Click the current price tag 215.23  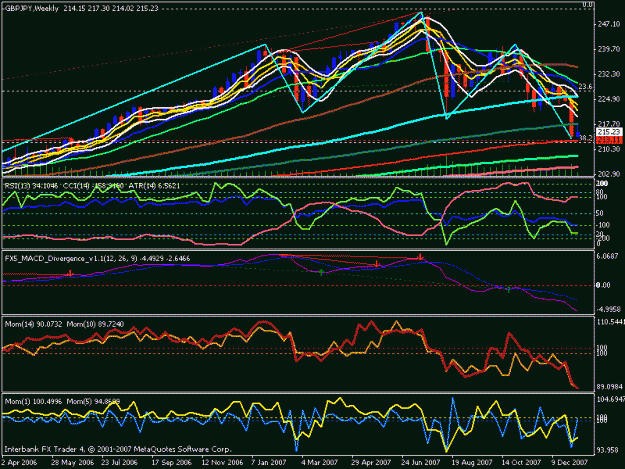pos(609,131)
